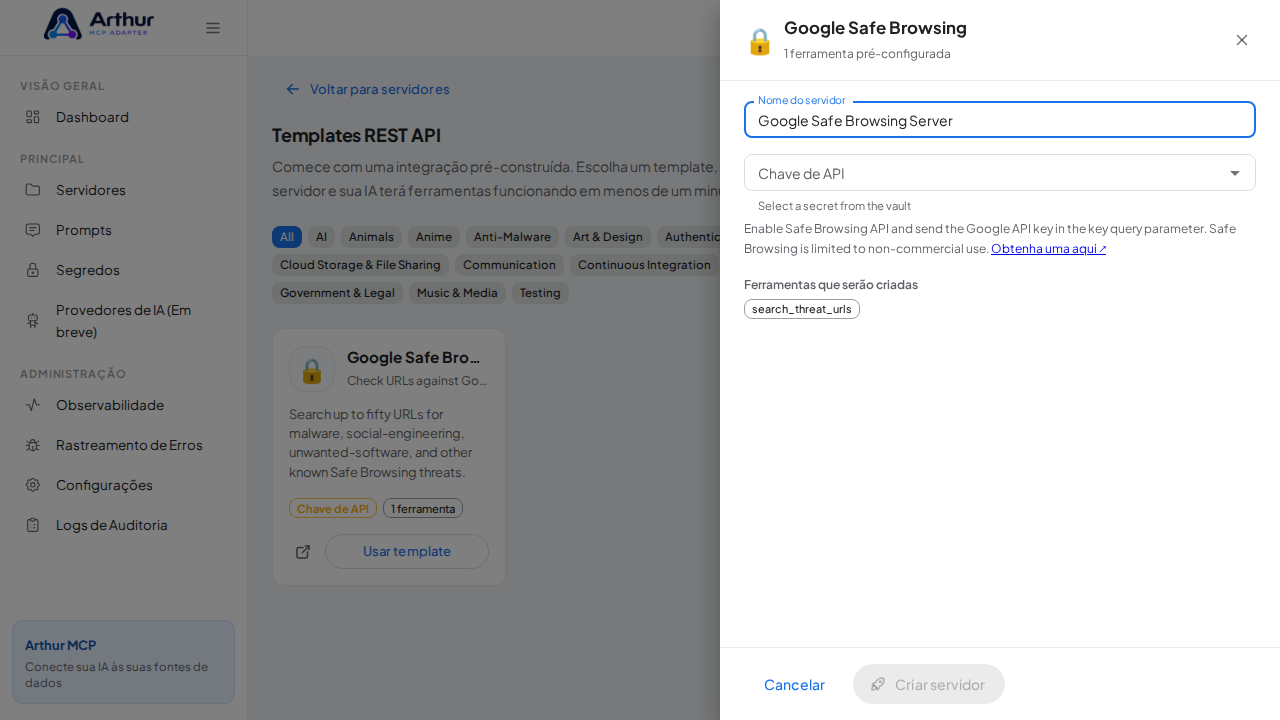Click the back arrow icon near Voltar
Image resolution: width=1280 pixels, height=720 pixels.
click(x=293, y=89)
